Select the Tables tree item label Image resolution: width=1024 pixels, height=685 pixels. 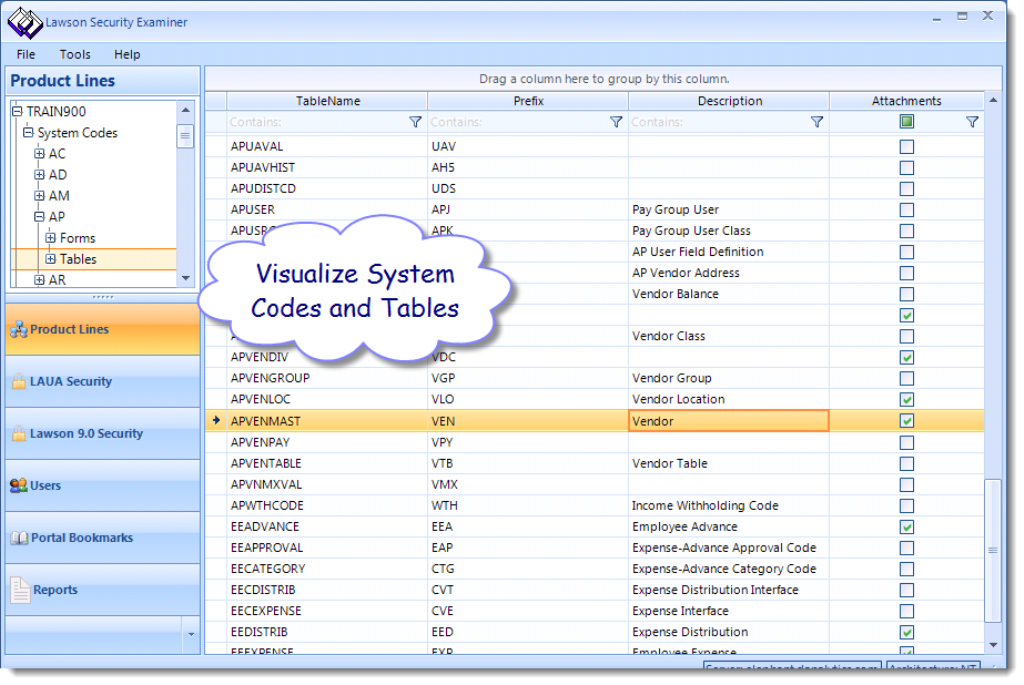78,259
